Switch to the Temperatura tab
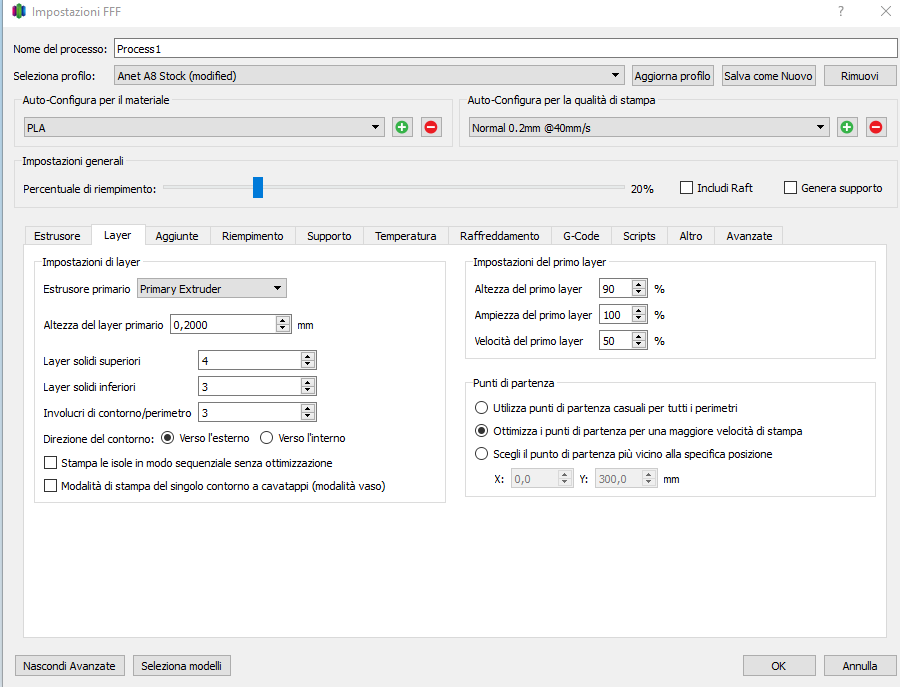Image resolution: width=900 pixels, height=687 pixels. point(406,236)
